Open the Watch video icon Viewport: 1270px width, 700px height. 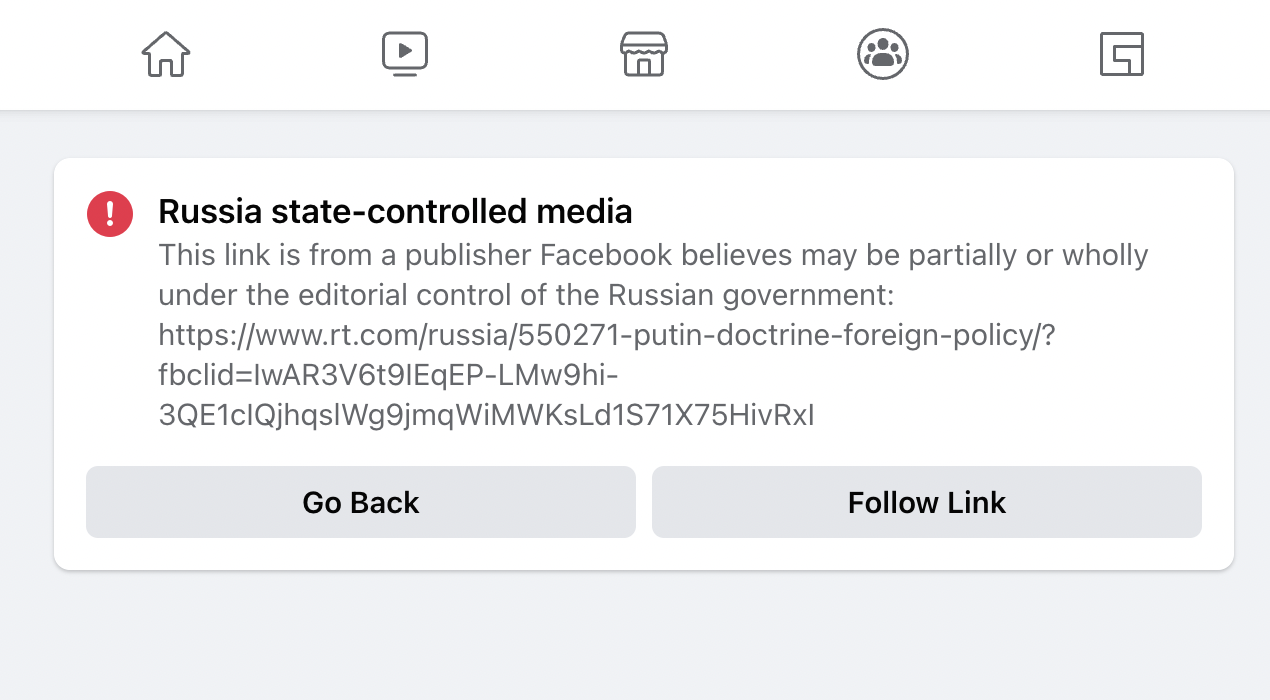405,54
